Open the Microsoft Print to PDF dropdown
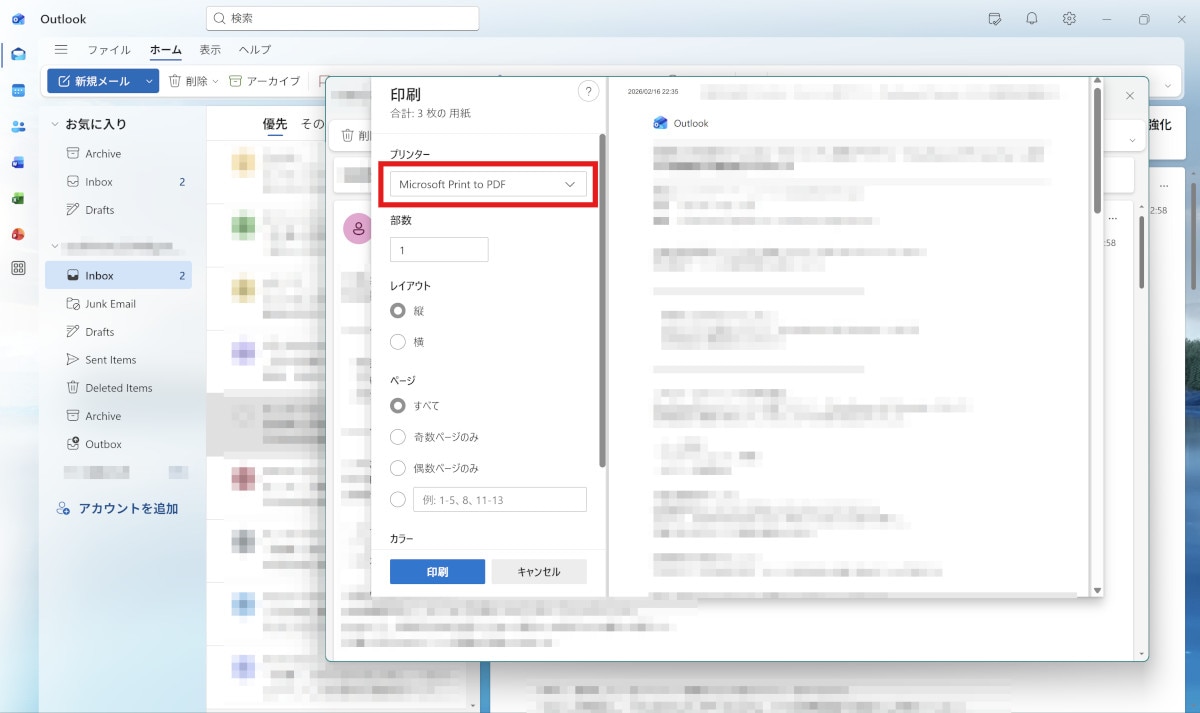The image size is (1200, 713). [x=488, y=184]
